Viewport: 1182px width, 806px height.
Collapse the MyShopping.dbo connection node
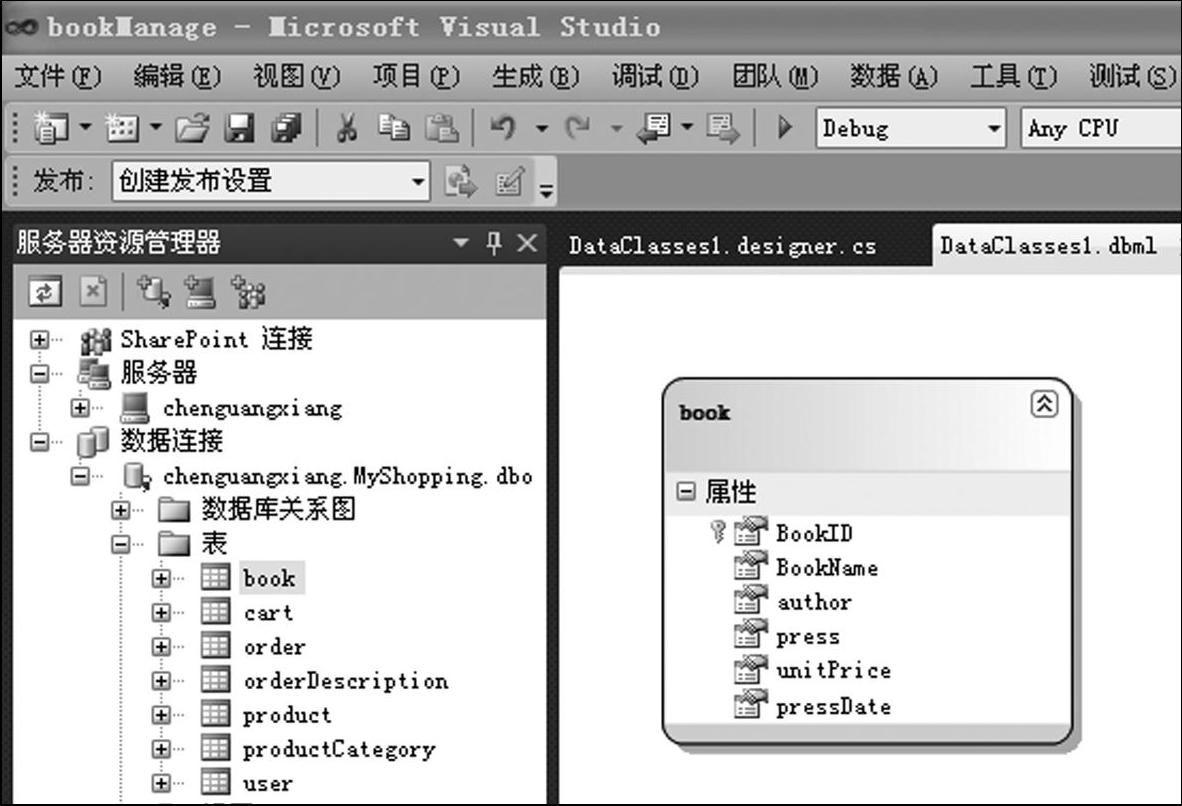coord(80,477)
